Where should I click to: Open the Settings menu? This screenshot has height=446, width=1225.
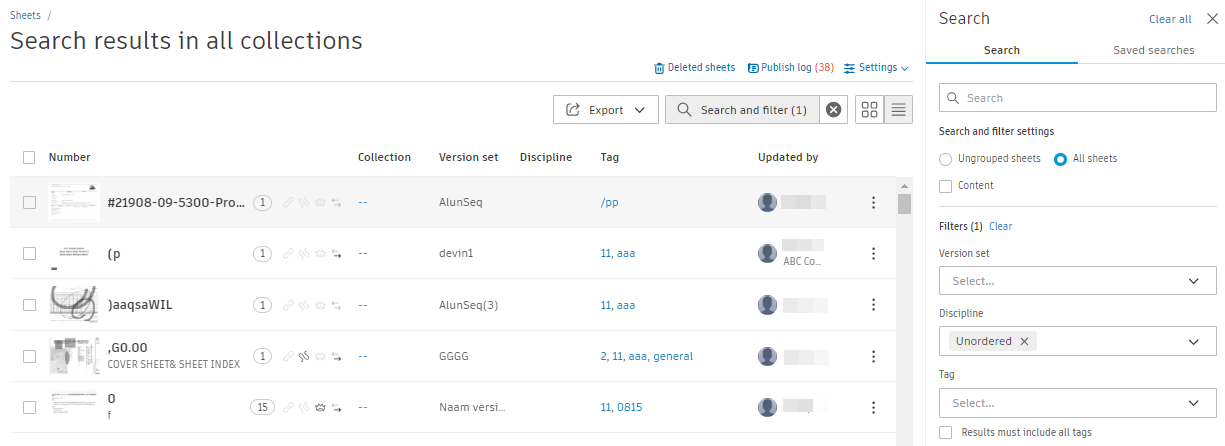[877, 68]
